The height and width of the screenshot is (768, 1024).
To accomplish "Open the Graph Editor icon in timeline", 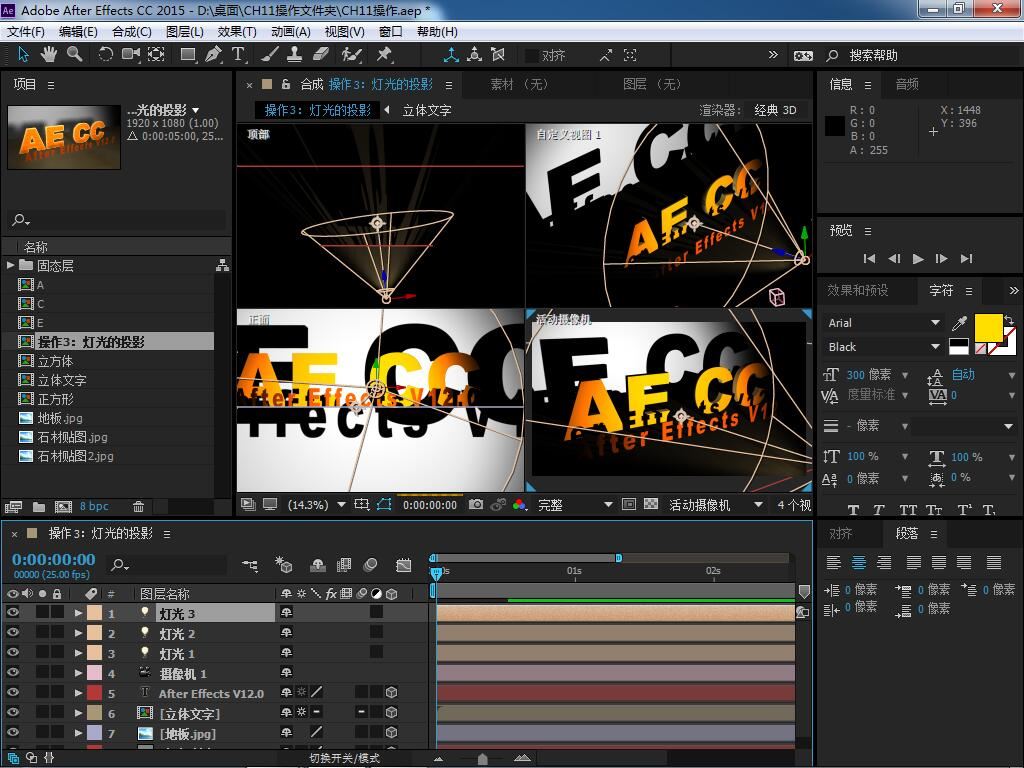I will pyautogui.click(x=404, y=565).
